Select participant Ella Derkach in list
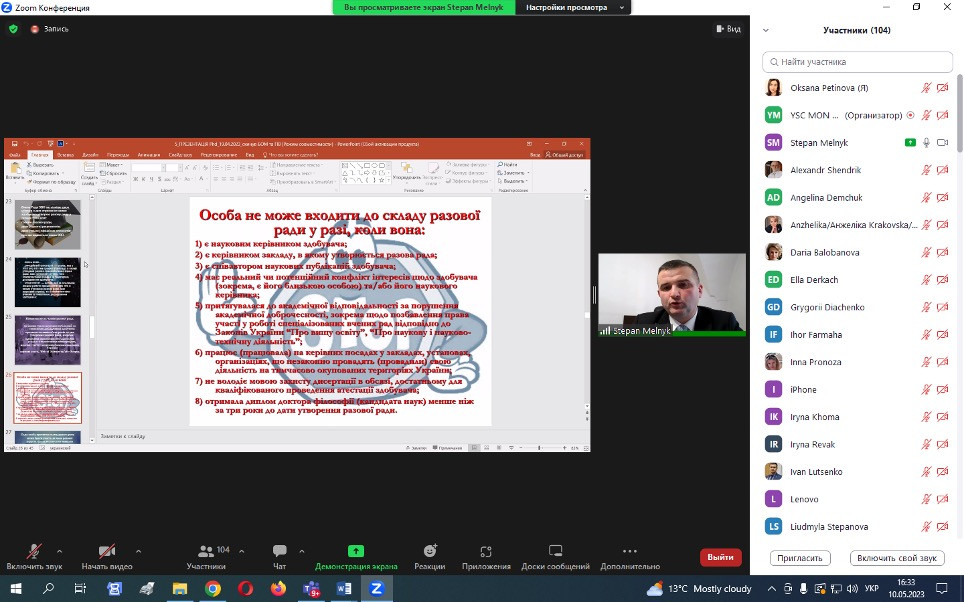 point(858,280)
